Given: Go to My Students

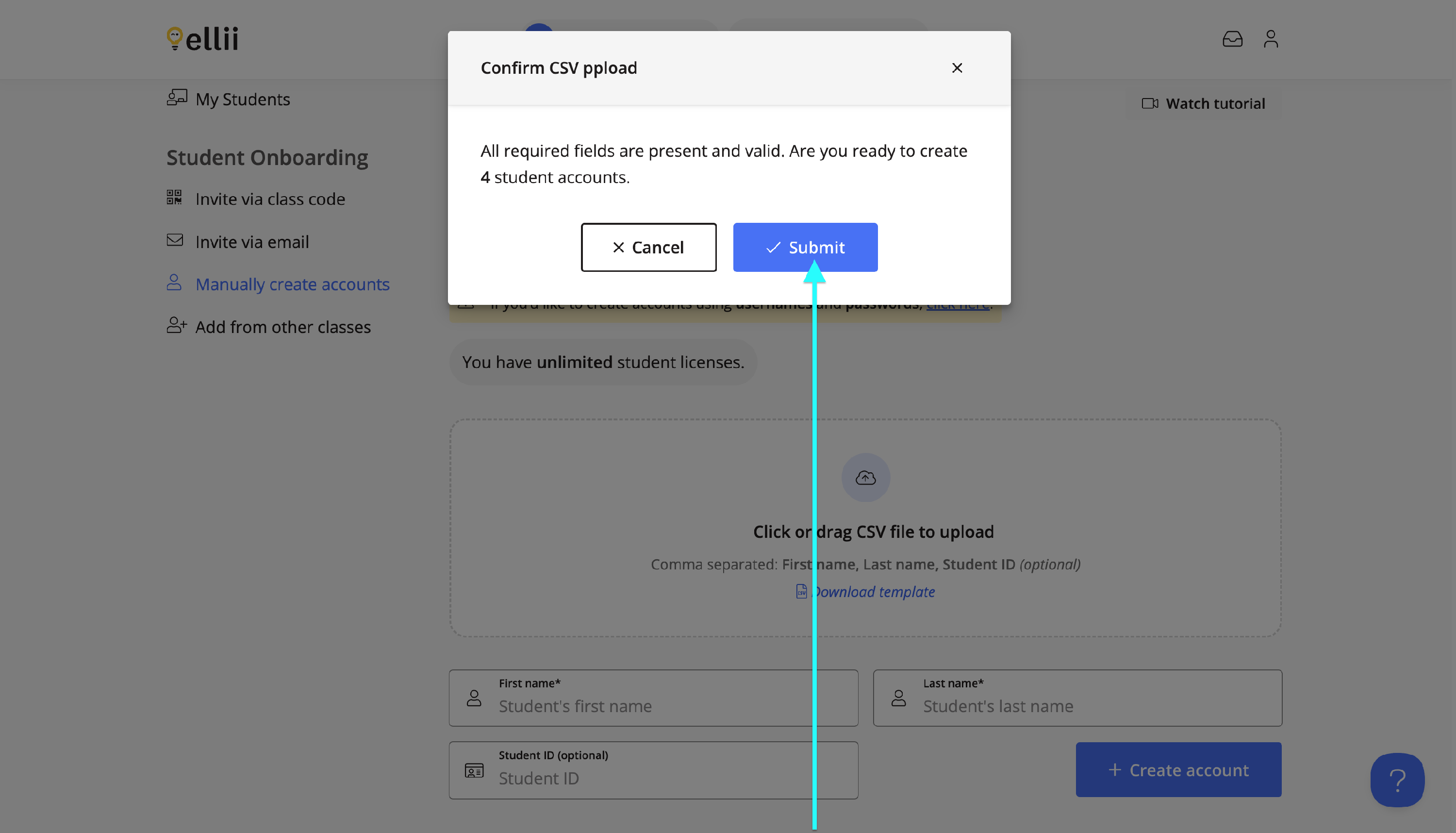Looking at the screenshot, I should click(243, 99).
